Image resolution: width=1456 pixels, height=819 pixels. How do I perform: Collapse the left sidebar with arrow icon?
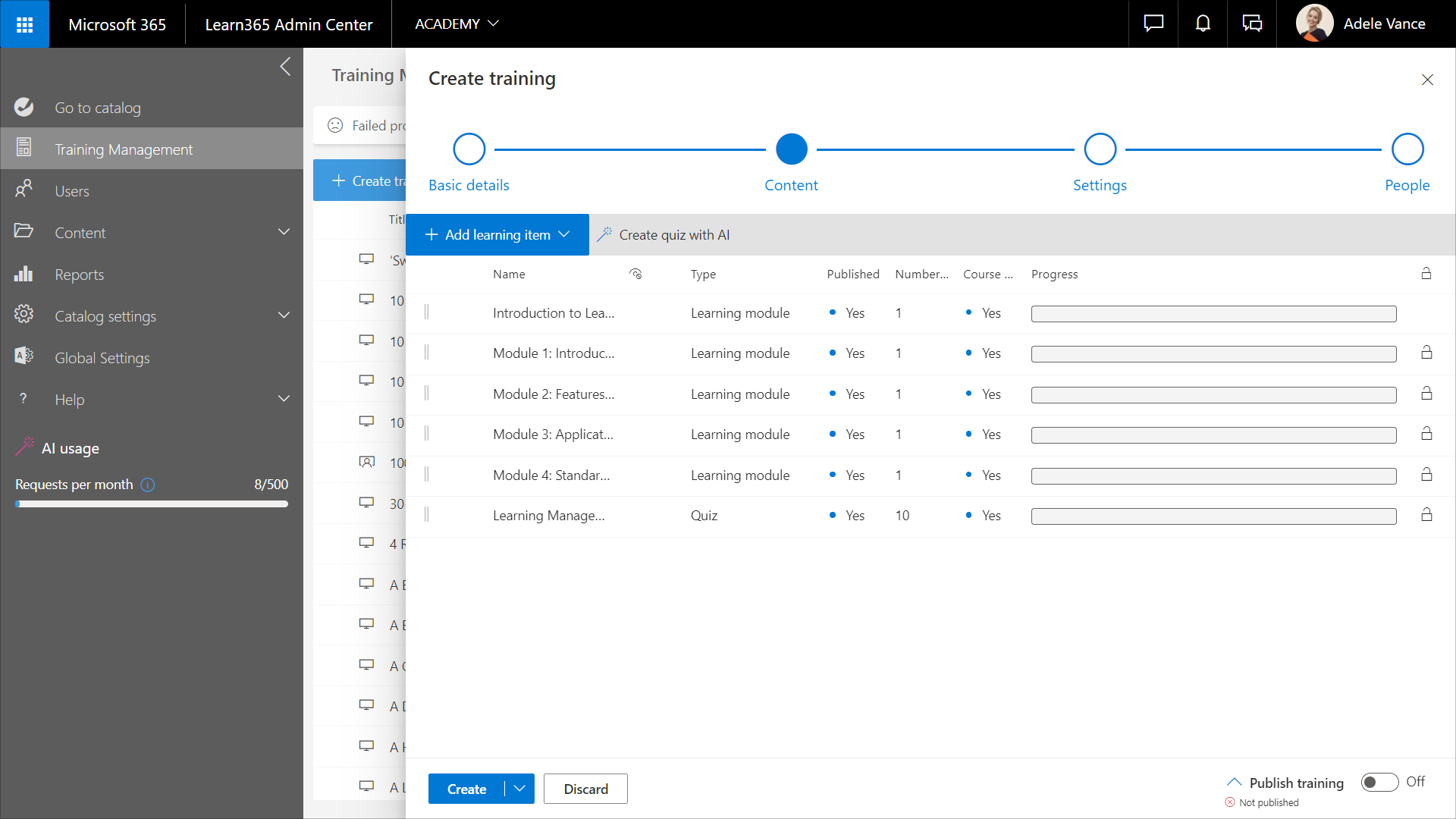coord(285,67)
